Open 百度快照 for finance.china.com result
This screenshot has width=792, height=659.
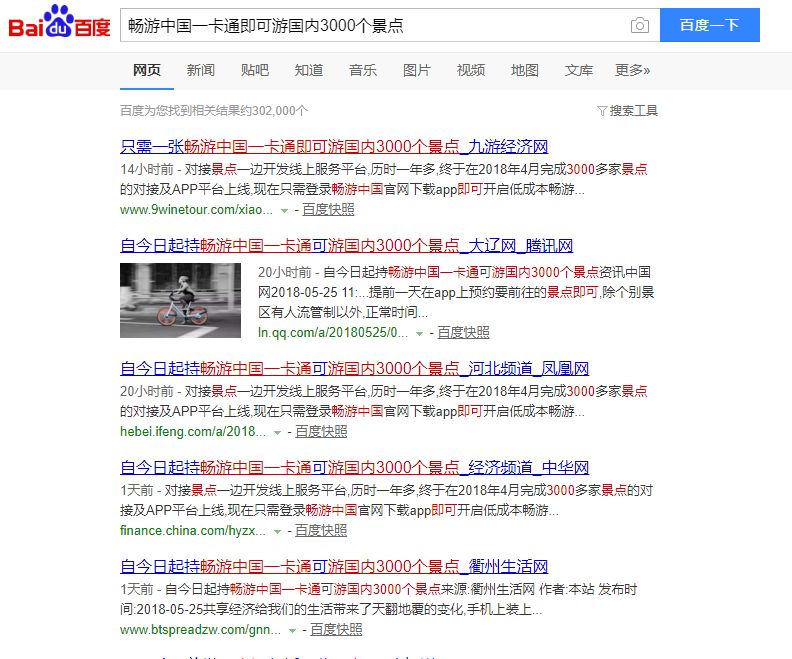[x=321, y=531]
